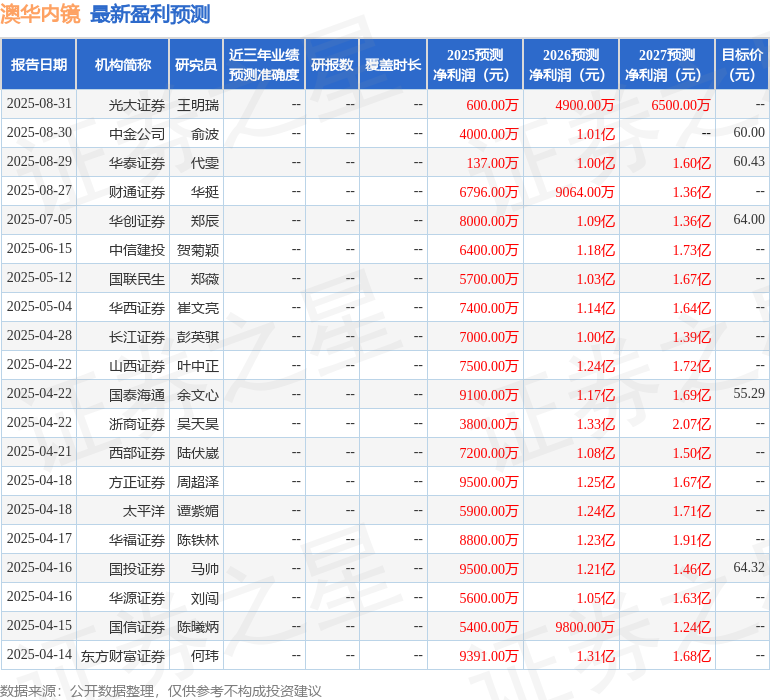Viewport: 770px width, 700px height.
Task: Click target price 55.29
Action: click(x=749, y=393)
